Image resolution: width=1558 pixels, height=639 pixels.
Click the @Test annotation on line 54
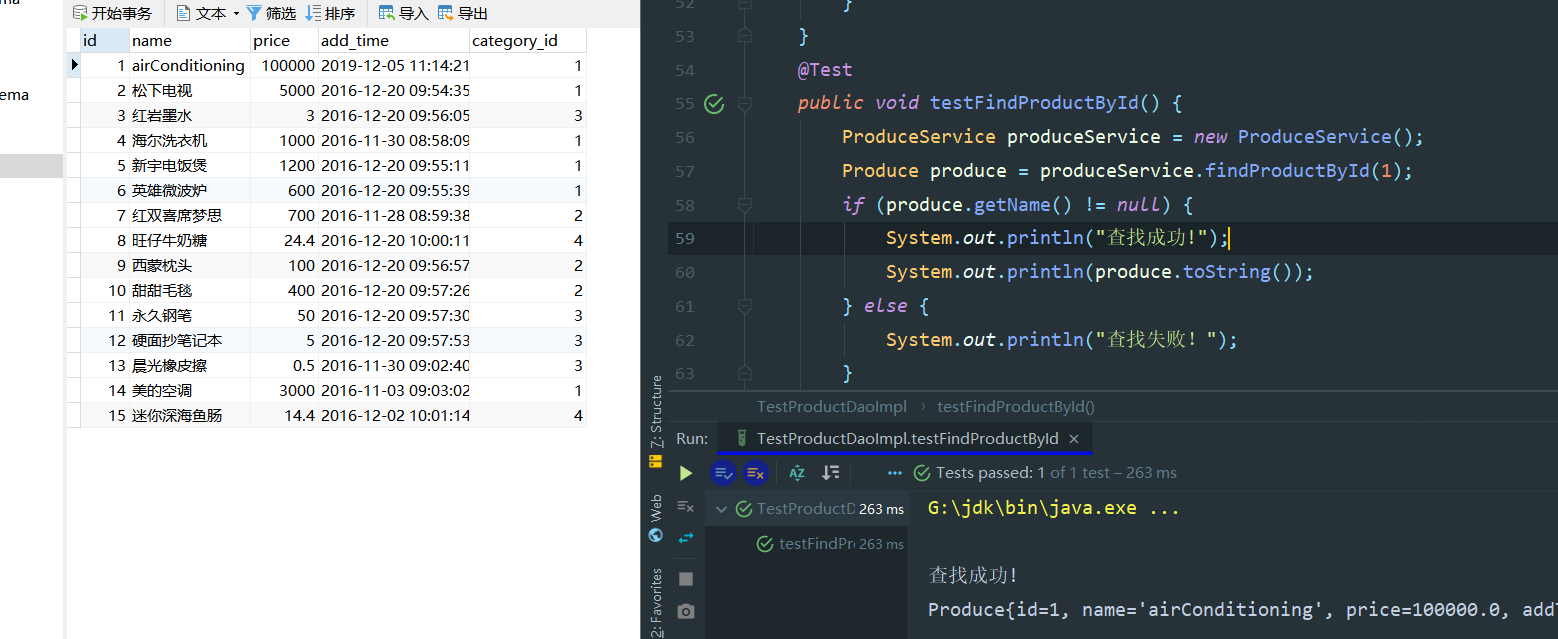click(825, 70)
